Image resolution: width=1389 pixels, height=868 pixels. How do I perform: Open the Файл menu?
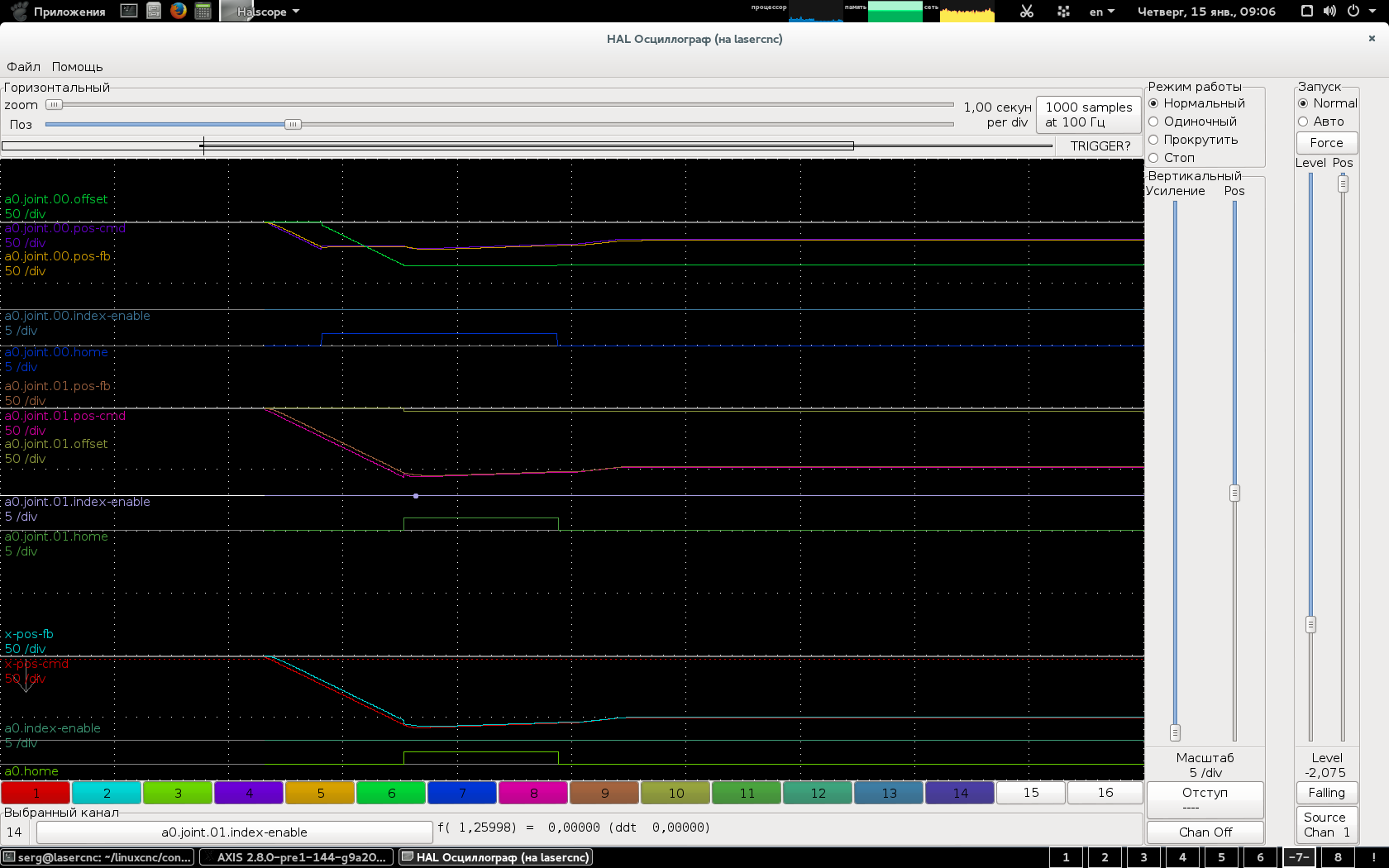coord(23,67)
